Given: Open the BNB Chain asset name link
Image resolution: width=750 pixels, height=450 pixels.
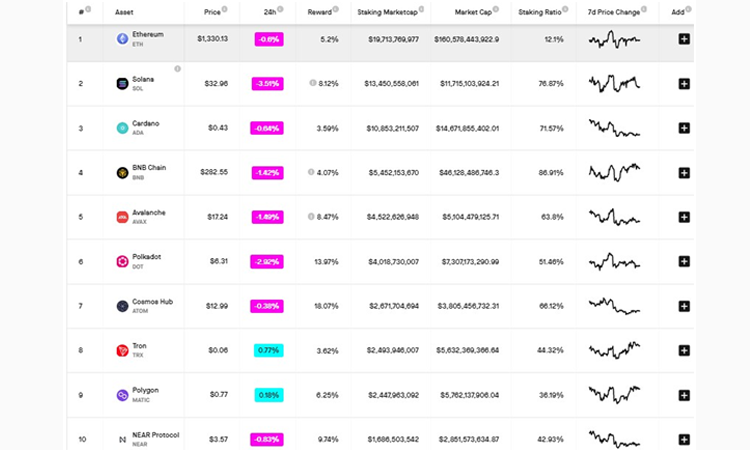Looking at the screenshot, I should click(149, 168).
